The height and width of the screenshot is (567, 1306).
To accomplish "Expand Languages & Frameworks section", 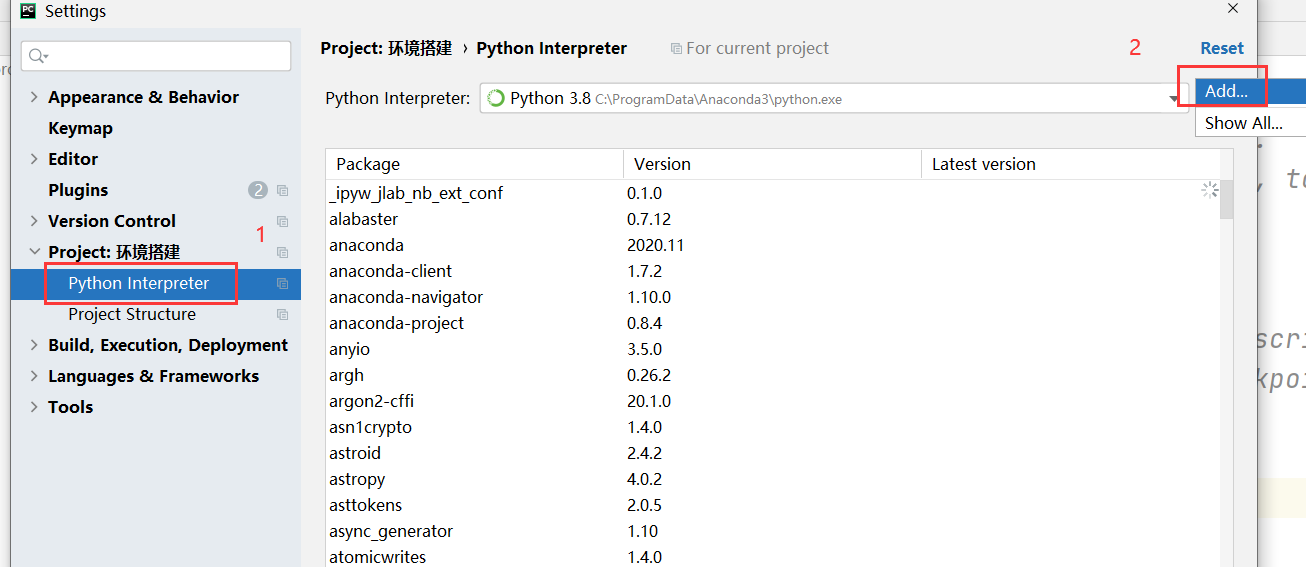I will tap(34, 376).
